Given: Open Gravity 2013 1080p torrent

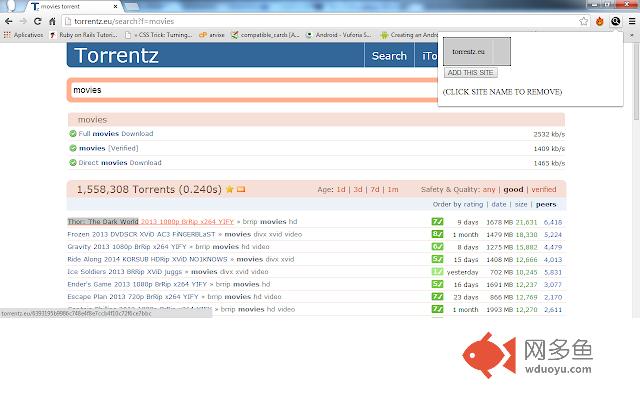Looking at the screenshot, I should (127, 247).
